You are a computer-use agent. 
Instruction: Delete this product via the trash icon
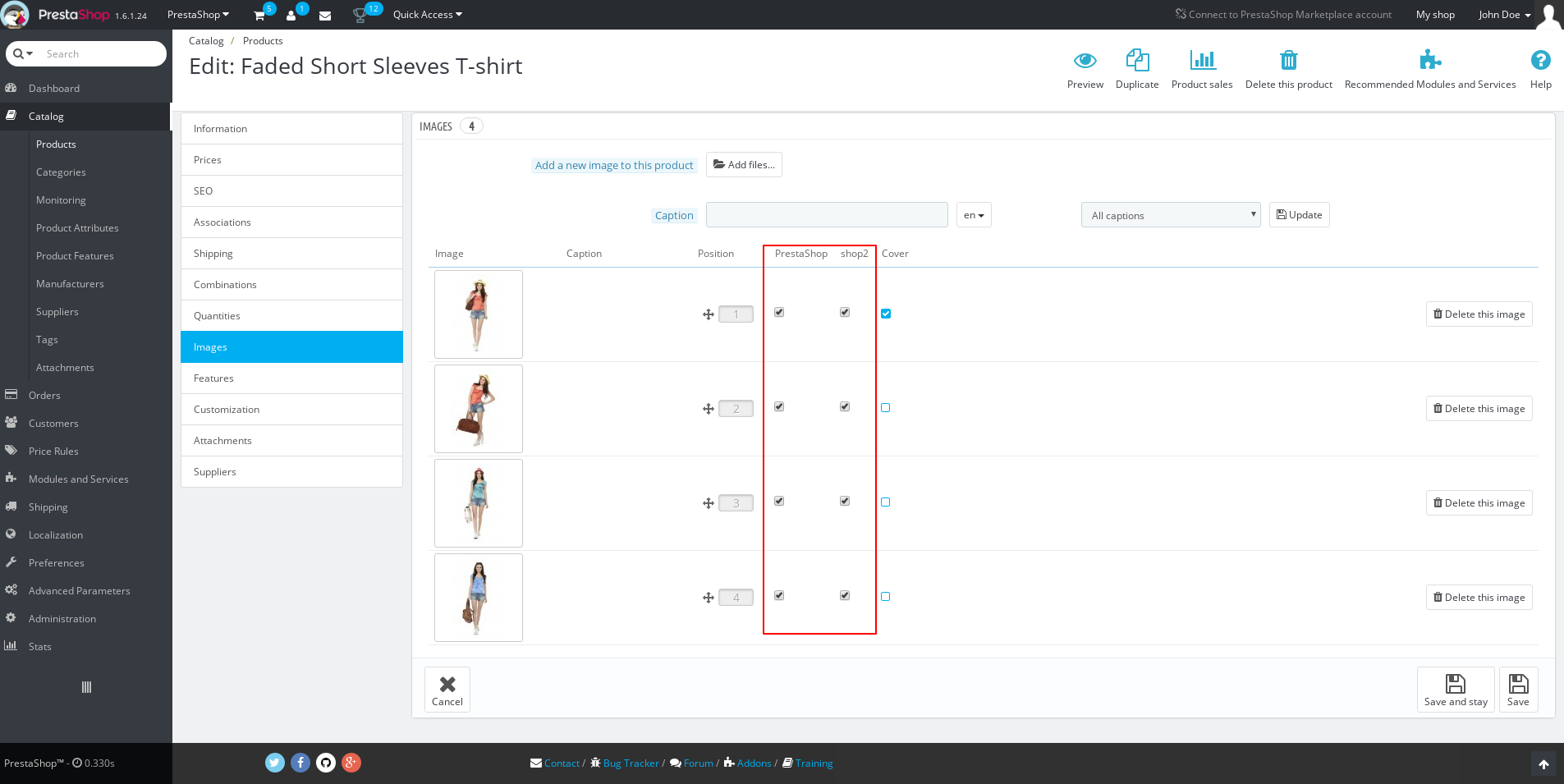point(1288,67)
